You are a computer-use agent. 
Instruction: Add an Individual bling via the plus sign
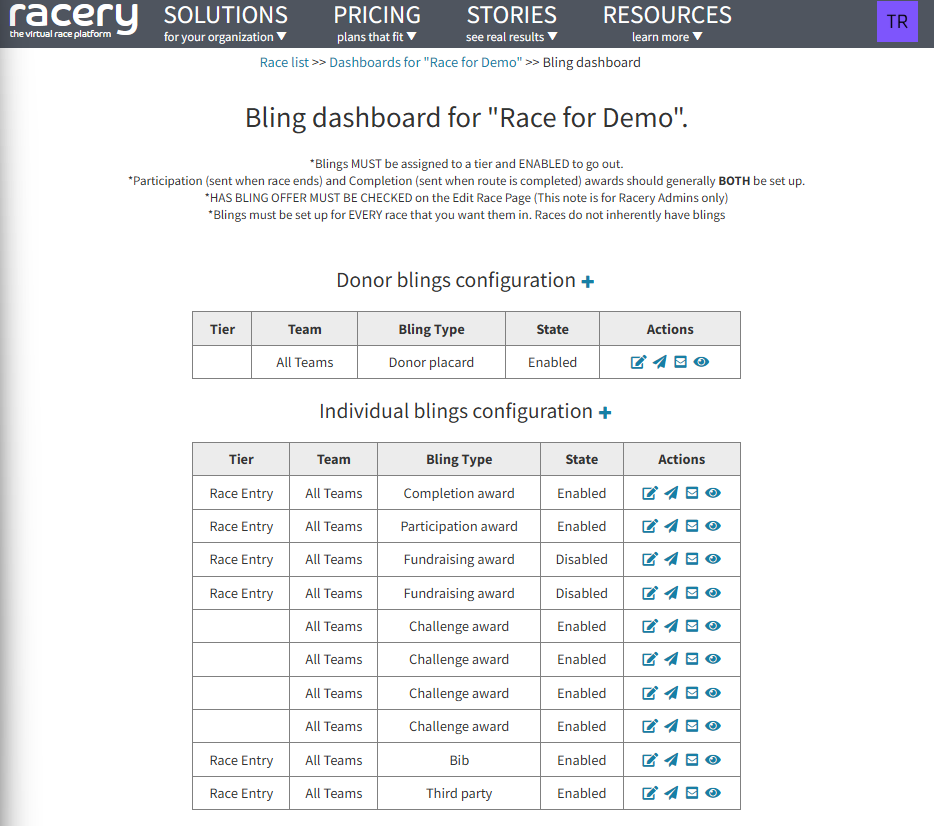605,411
